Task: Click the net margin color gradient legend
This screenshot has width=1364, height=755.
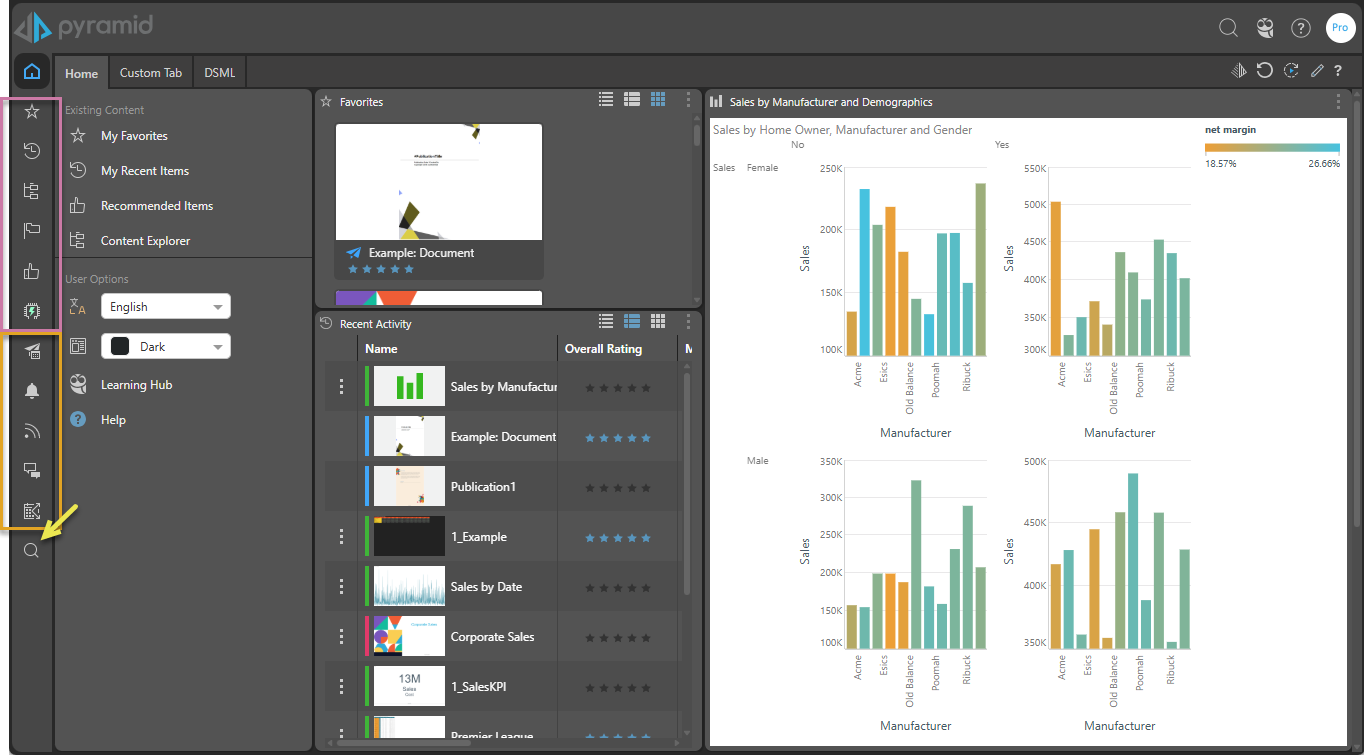Action: [x=1272, y=148]
